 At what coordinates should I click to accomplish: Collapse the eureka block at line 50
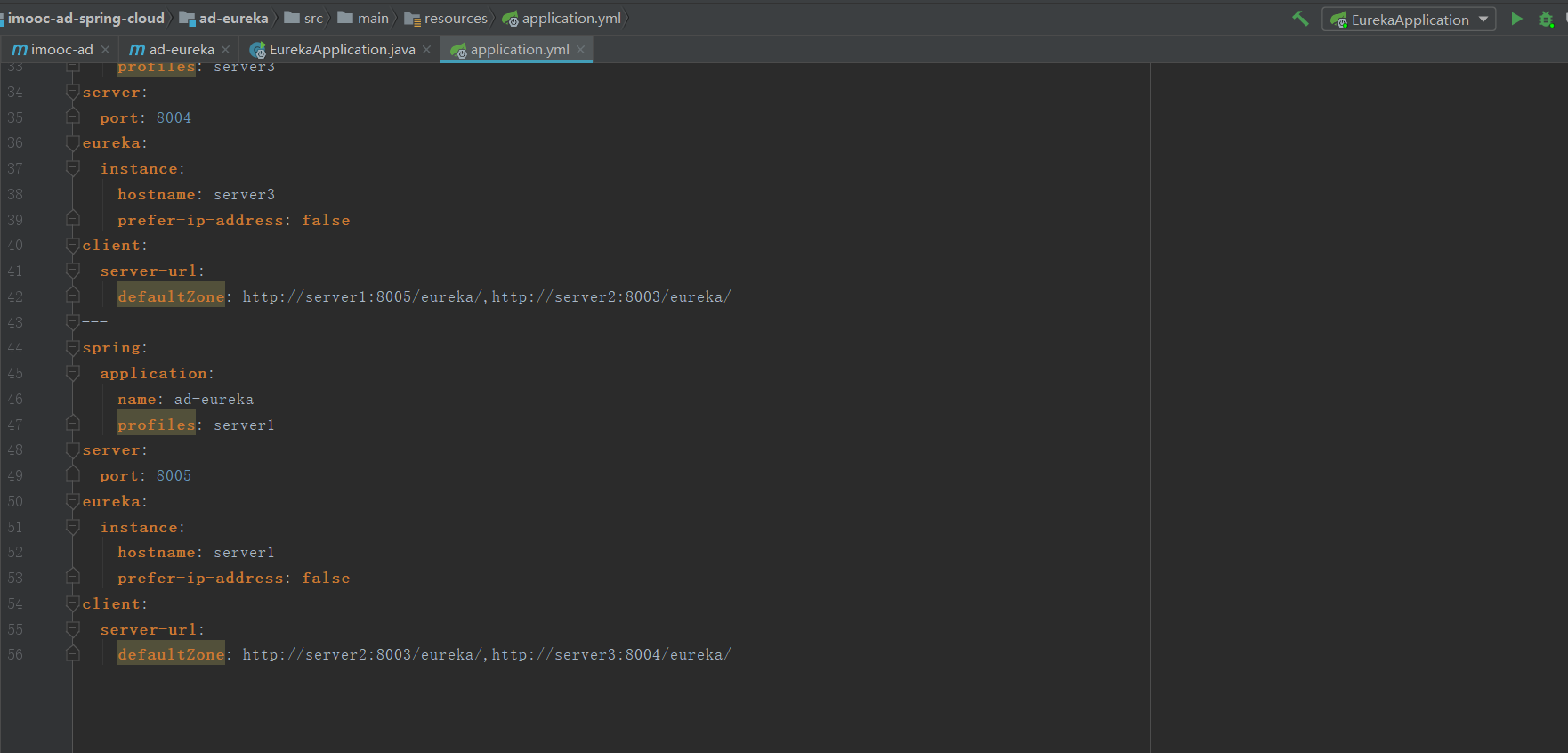point(73,502)
